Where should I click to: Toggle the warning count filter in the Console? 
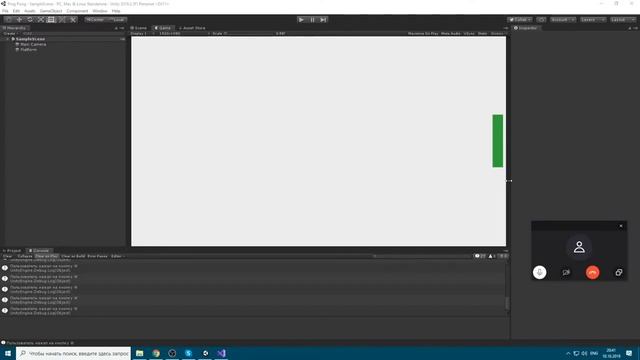pos(492,256)
